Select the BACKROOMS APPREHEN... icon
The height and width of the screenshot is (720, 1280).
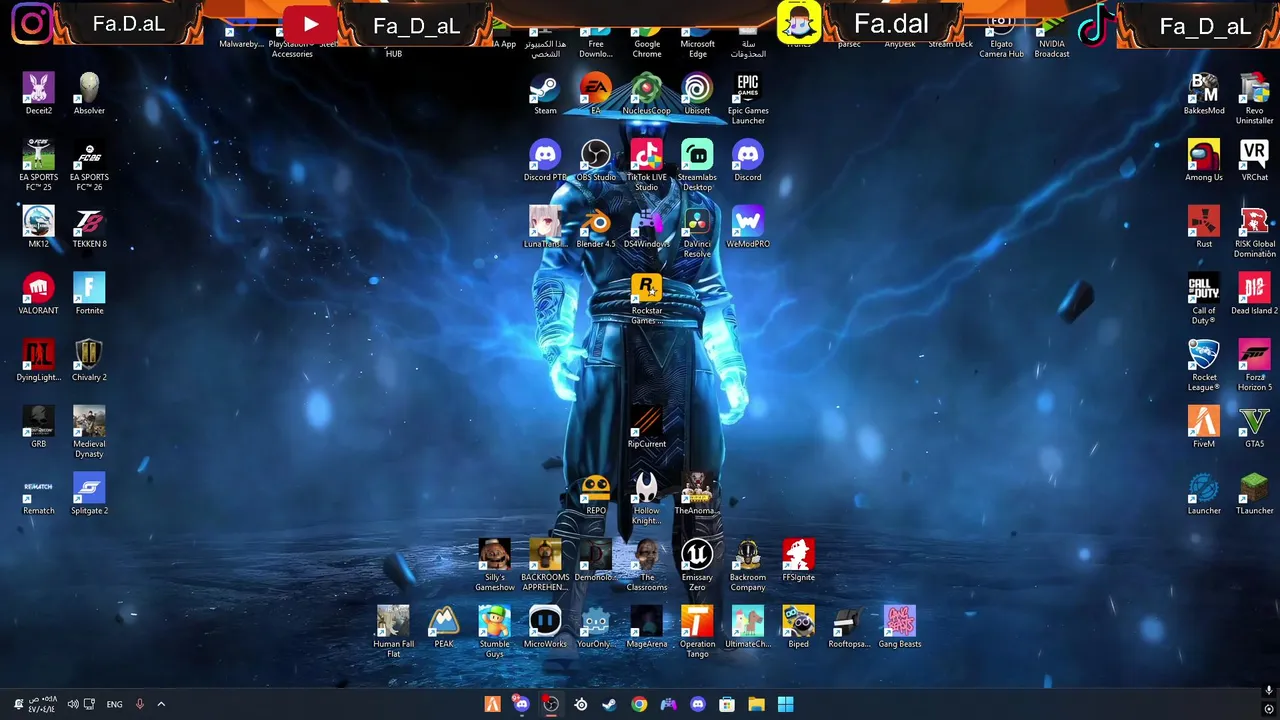click(x=545, y=566)
